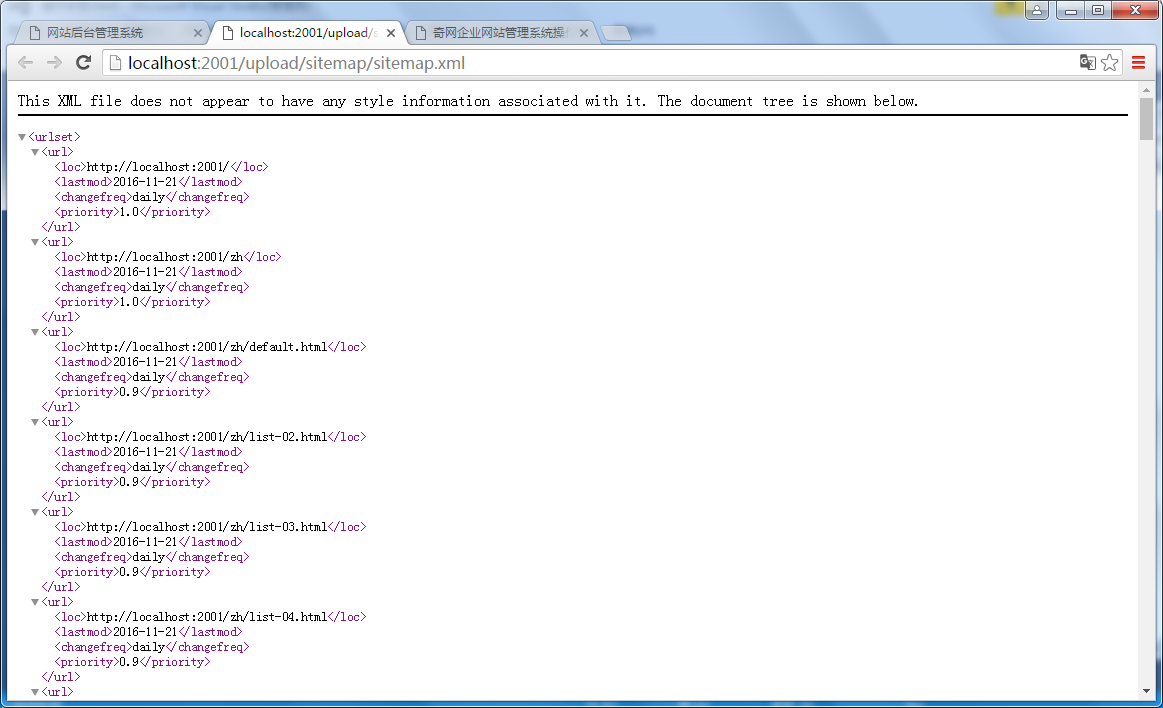The image size is (1163, 708).
Task: Collapse the url node containing list-02.html
Action: click(35, 422)
